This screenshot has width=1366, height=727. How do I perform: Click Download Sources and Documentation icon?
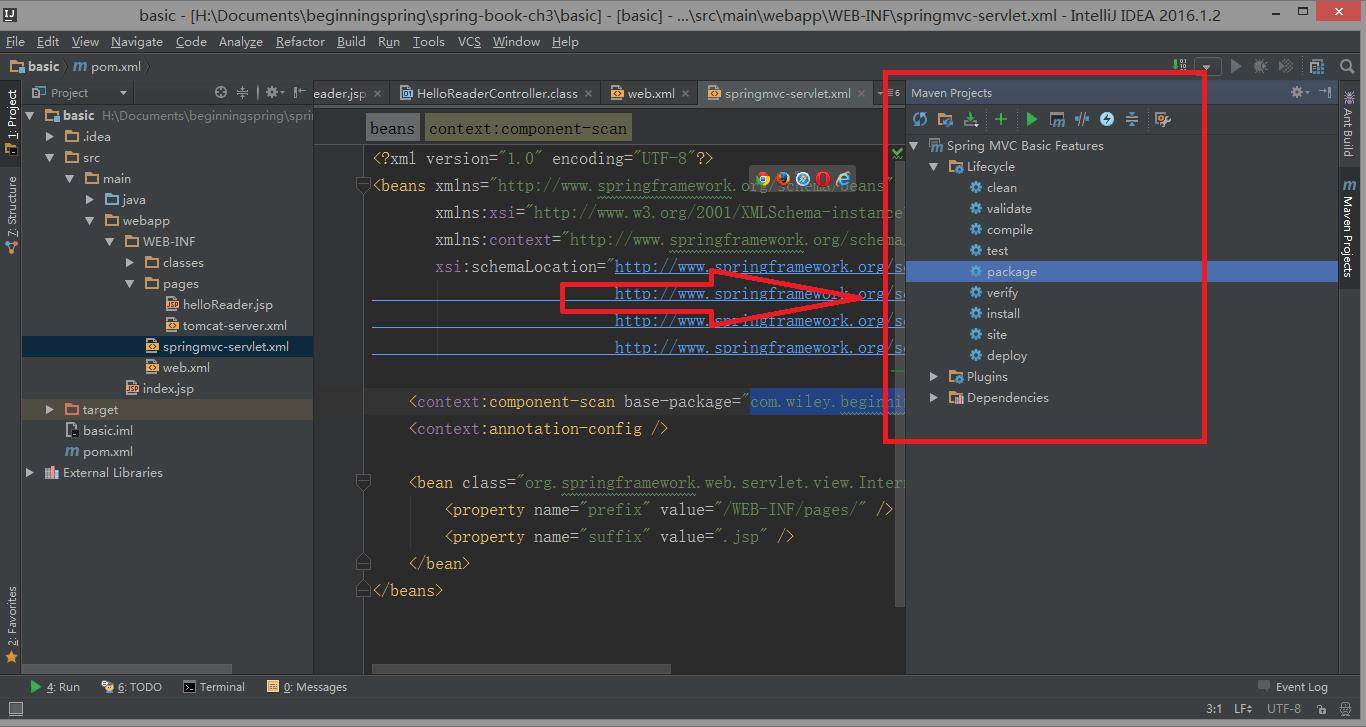coord(971,119)
